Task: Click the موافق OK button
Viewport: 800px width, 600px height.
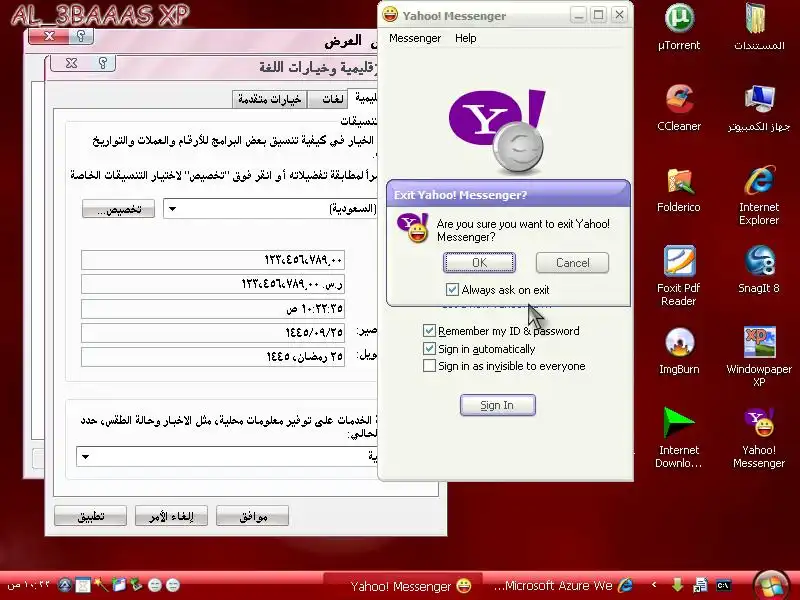Action: (x=253, y=516)
